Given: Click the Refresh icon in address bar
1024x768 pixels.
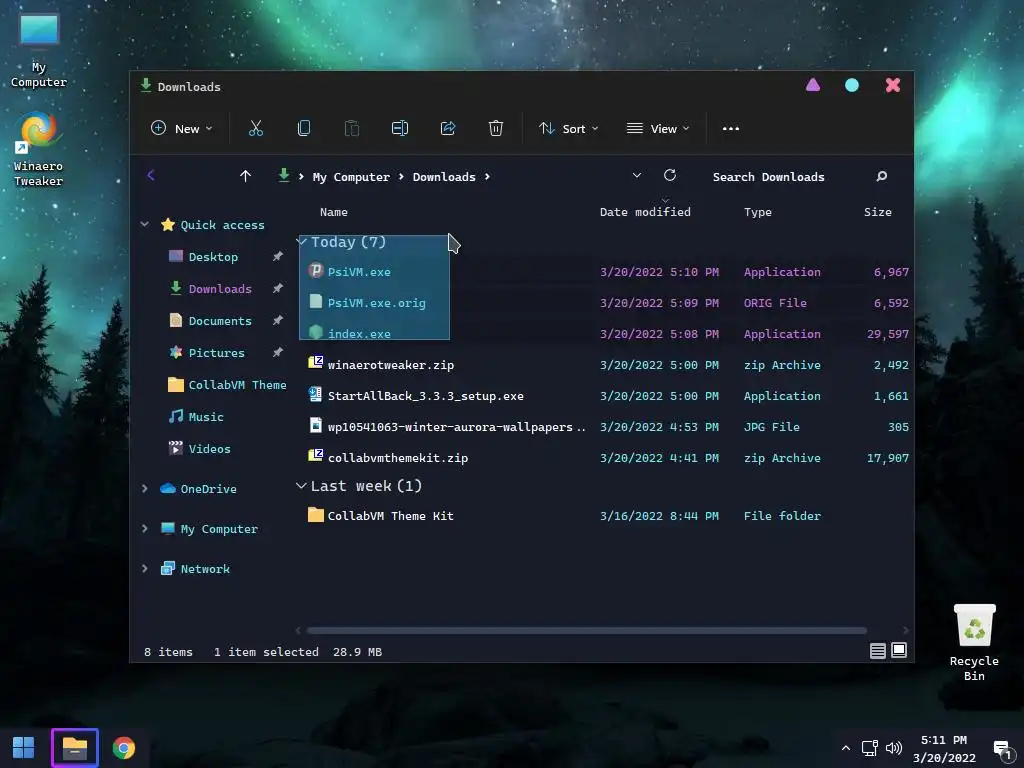Looking at the screenshot, I should 670,176.
